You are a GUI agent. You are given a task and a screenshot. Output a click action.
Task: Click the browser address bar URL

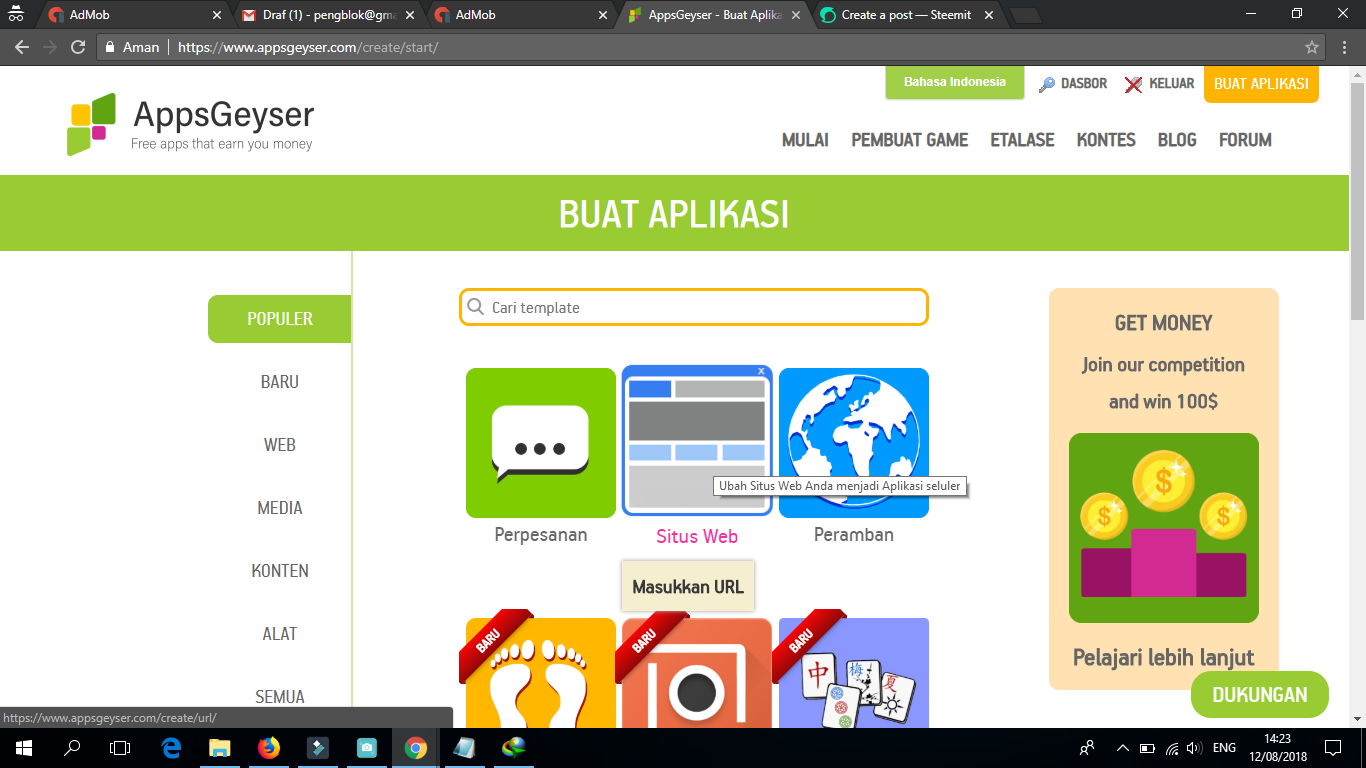click(x=308, y=47)
